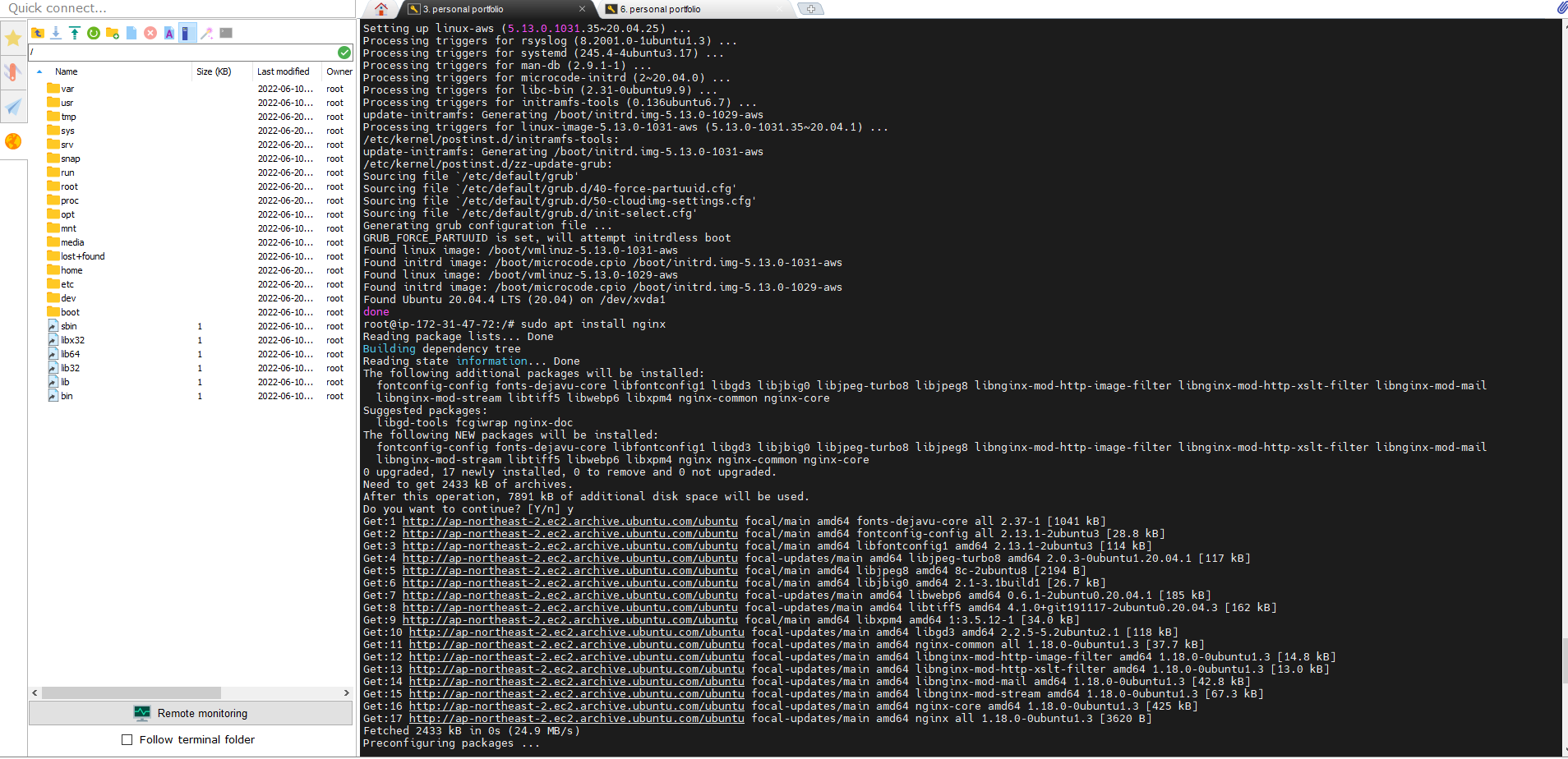
Task: Open Get:5 ubuntu archive link
Action: click(x=570, y=570)
